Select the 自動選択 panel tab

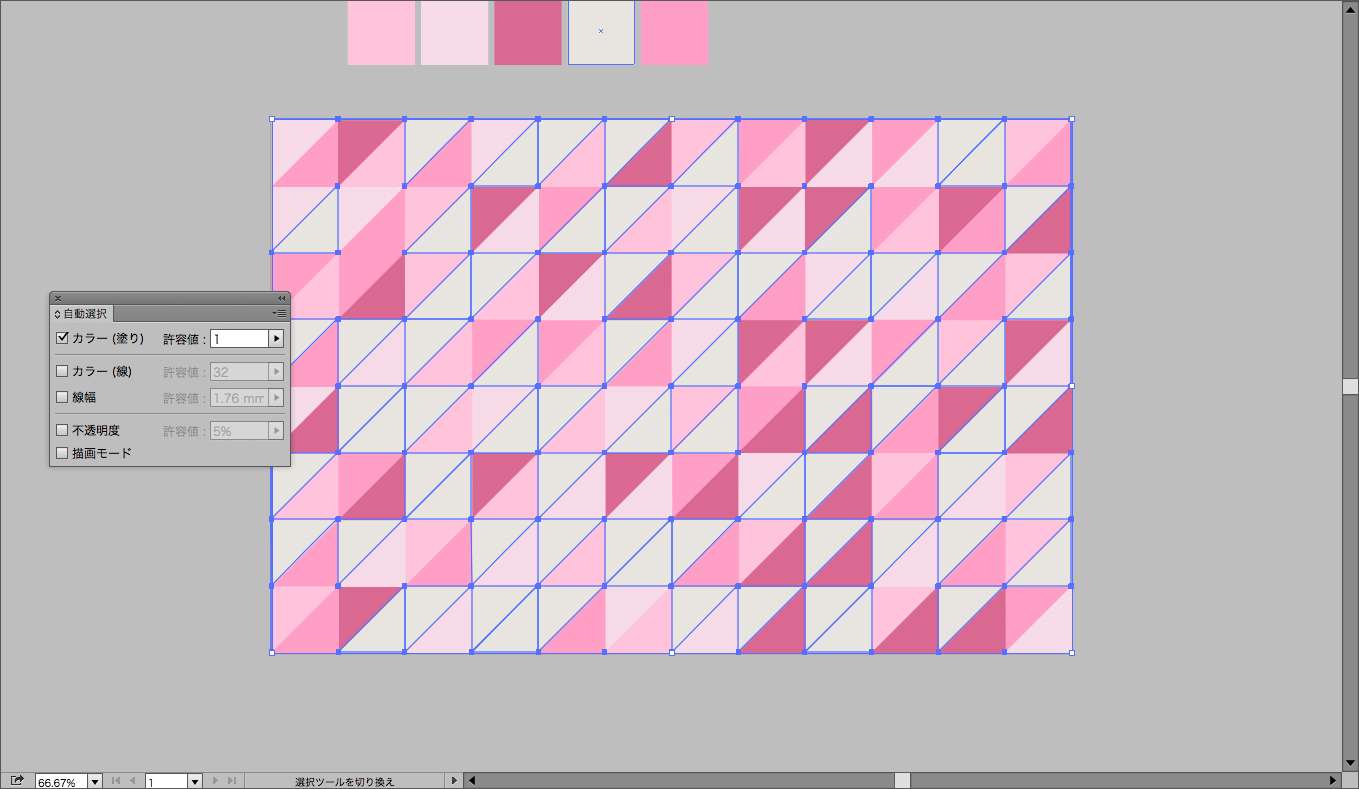[x=84, y=314]
